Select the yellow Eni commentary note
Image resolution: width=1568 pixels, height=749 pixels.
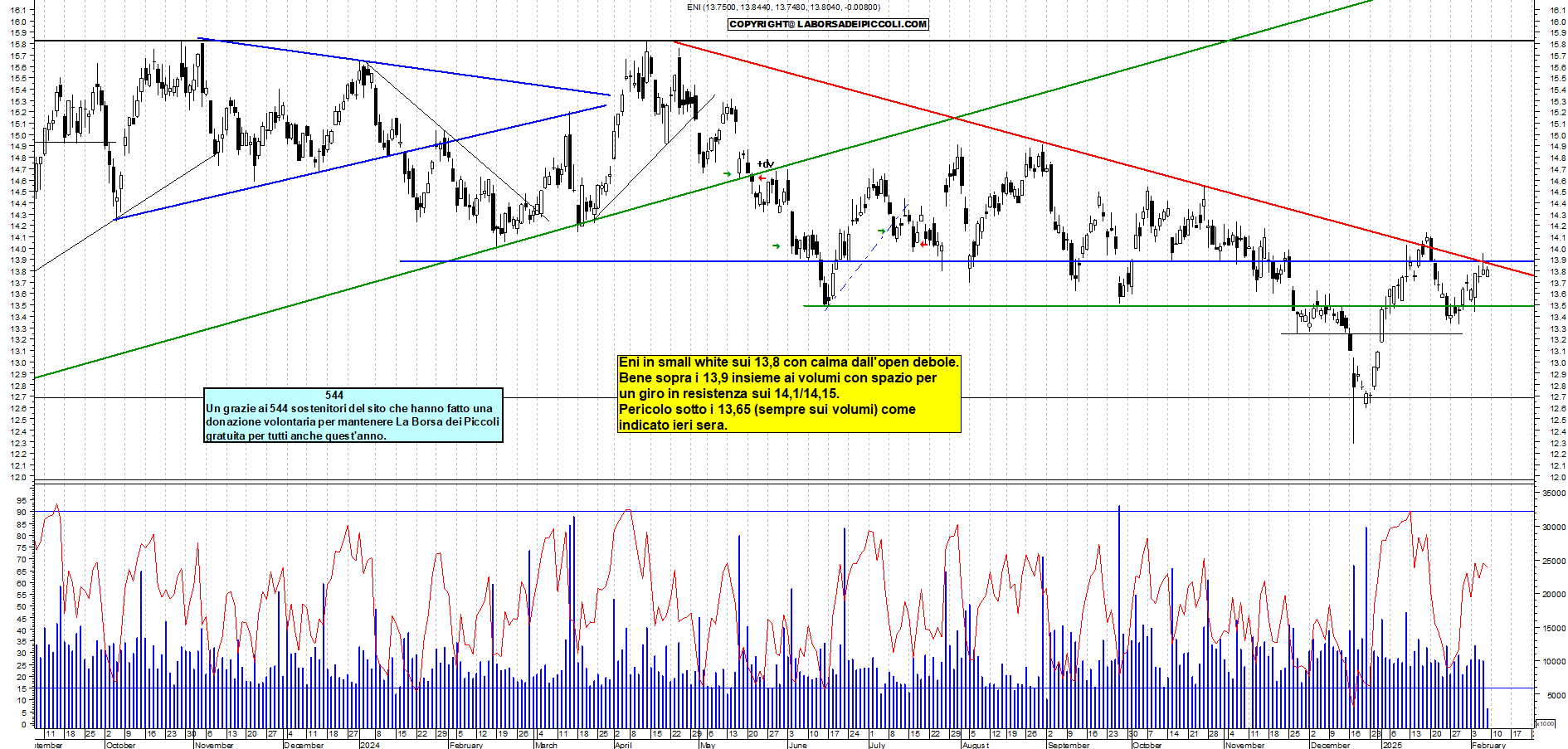click(x=789, y=393)
